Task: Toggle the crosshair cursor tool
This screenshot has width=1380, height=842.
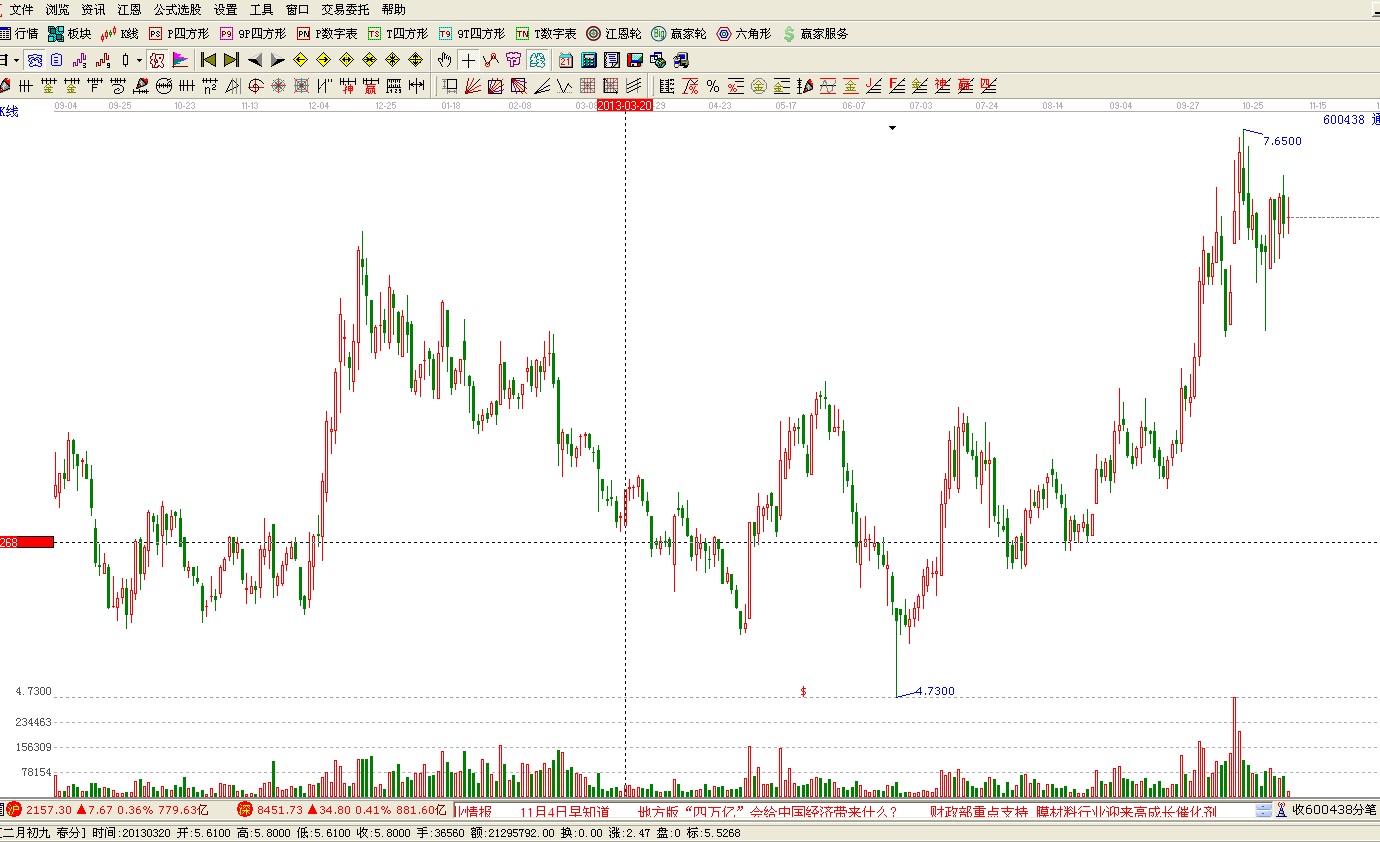Action: tap(468, 60)
